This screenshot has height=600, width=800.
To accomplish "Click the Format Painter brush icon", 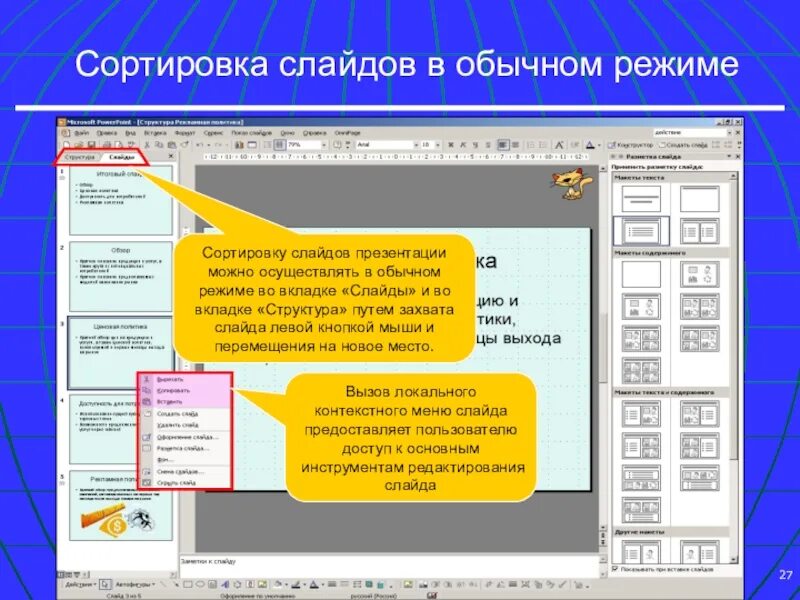I will pos(185,145).
